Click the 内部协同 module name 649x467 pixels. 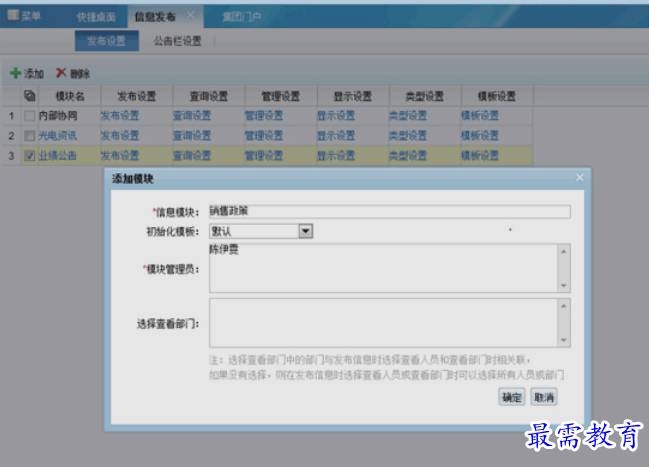58,116
